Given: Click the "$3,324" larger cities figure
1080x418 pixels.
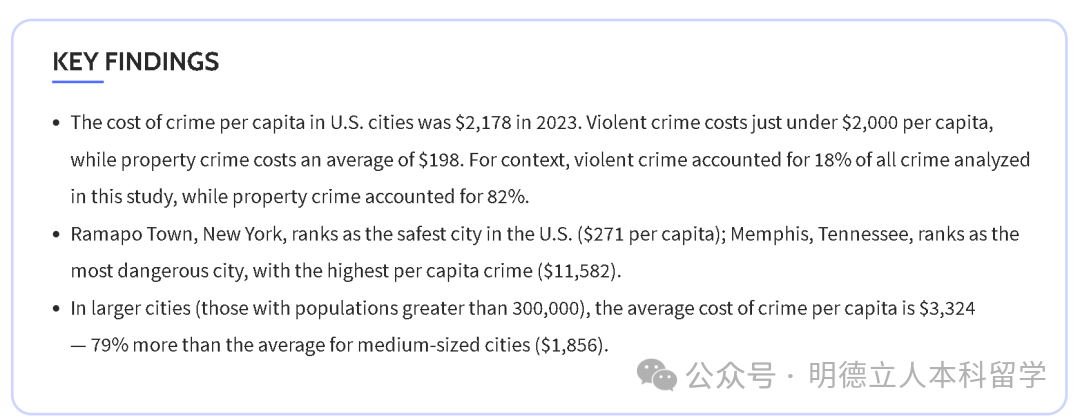Looking at the screenshot, I should (946, 309).
